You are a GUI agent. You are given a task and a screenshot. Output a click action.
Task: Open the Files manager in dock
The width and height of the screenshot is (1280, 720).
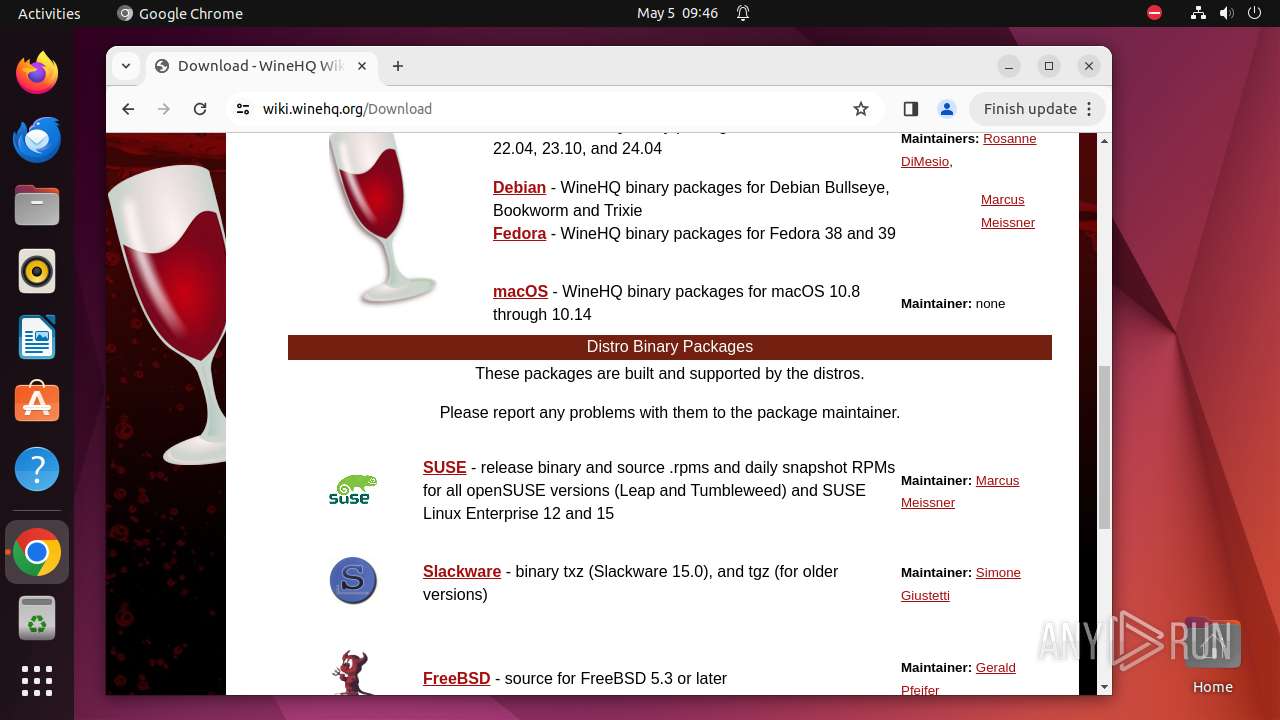(37, 205)
